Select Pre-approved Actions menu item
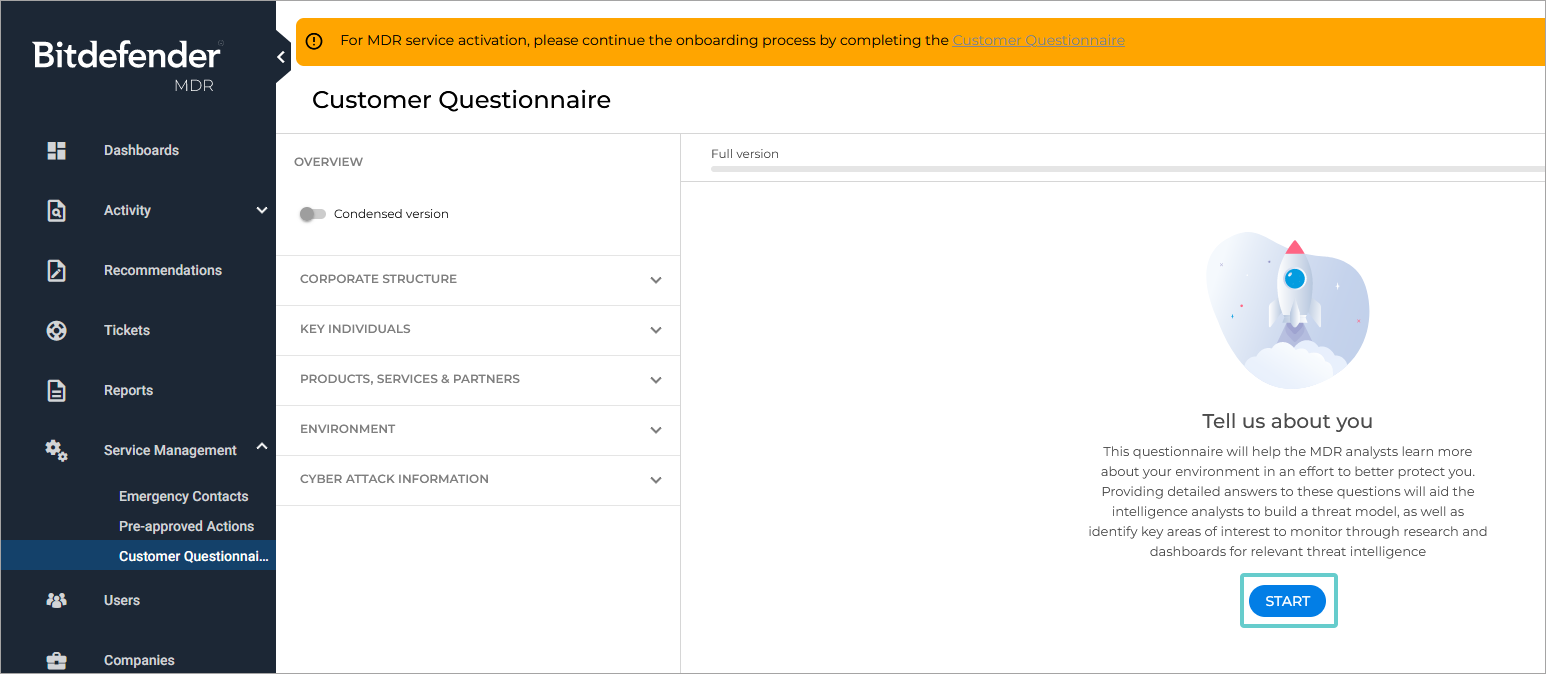 click(x=186, y=527)
